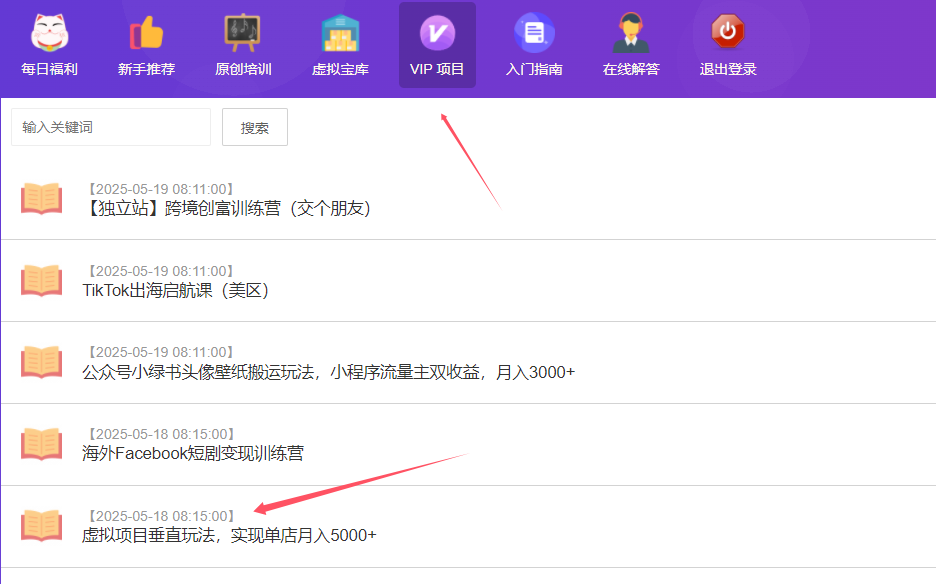Viewport: 936px width, 584px height.
Task: Select the purple V VIP icon
Action: 438,33
